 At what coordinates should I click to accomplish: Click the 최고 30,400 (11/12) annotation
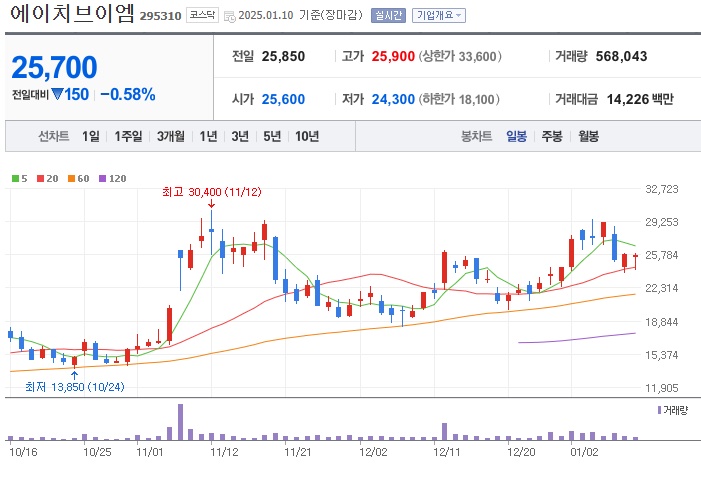(211, 192)
